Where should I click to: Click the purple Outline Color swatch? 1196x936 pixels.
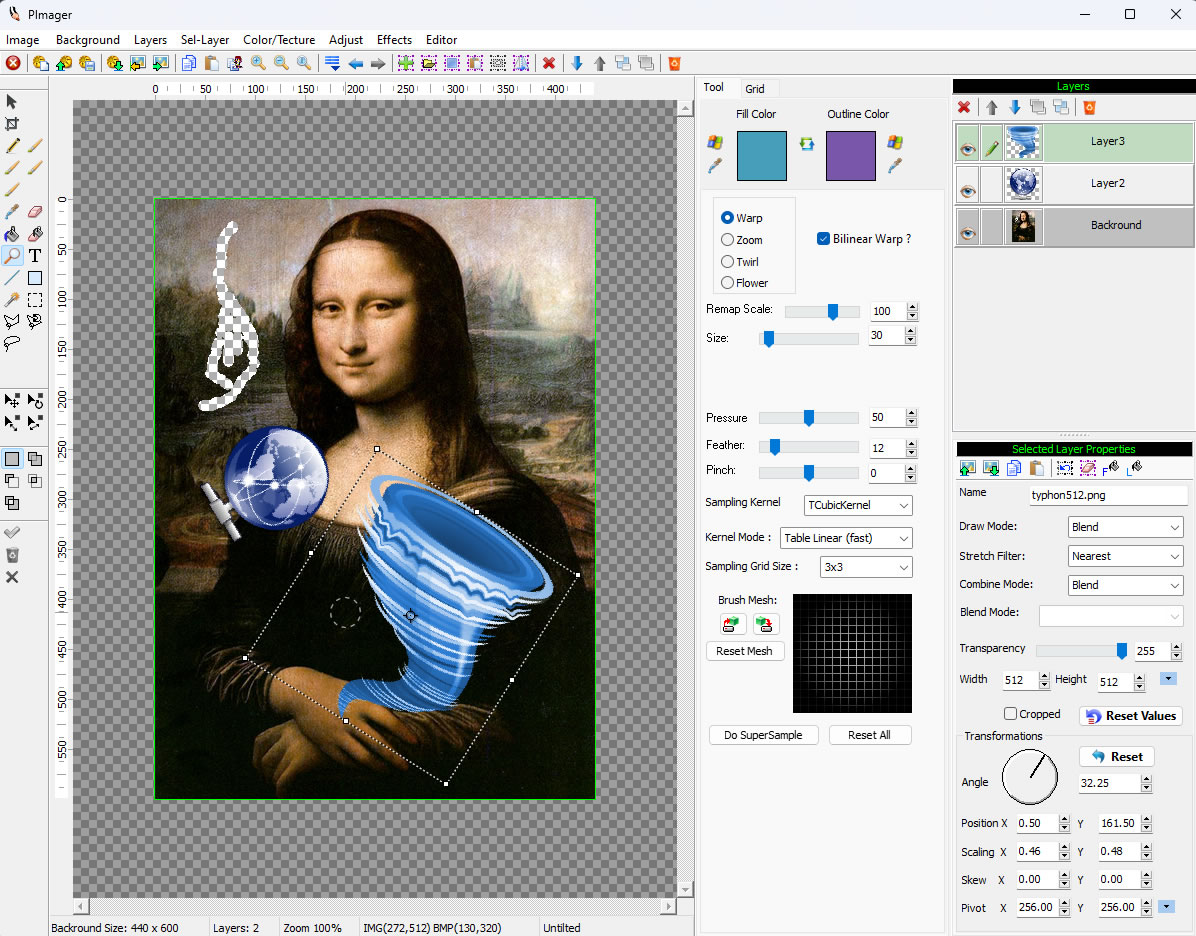[x=850, y=156]
